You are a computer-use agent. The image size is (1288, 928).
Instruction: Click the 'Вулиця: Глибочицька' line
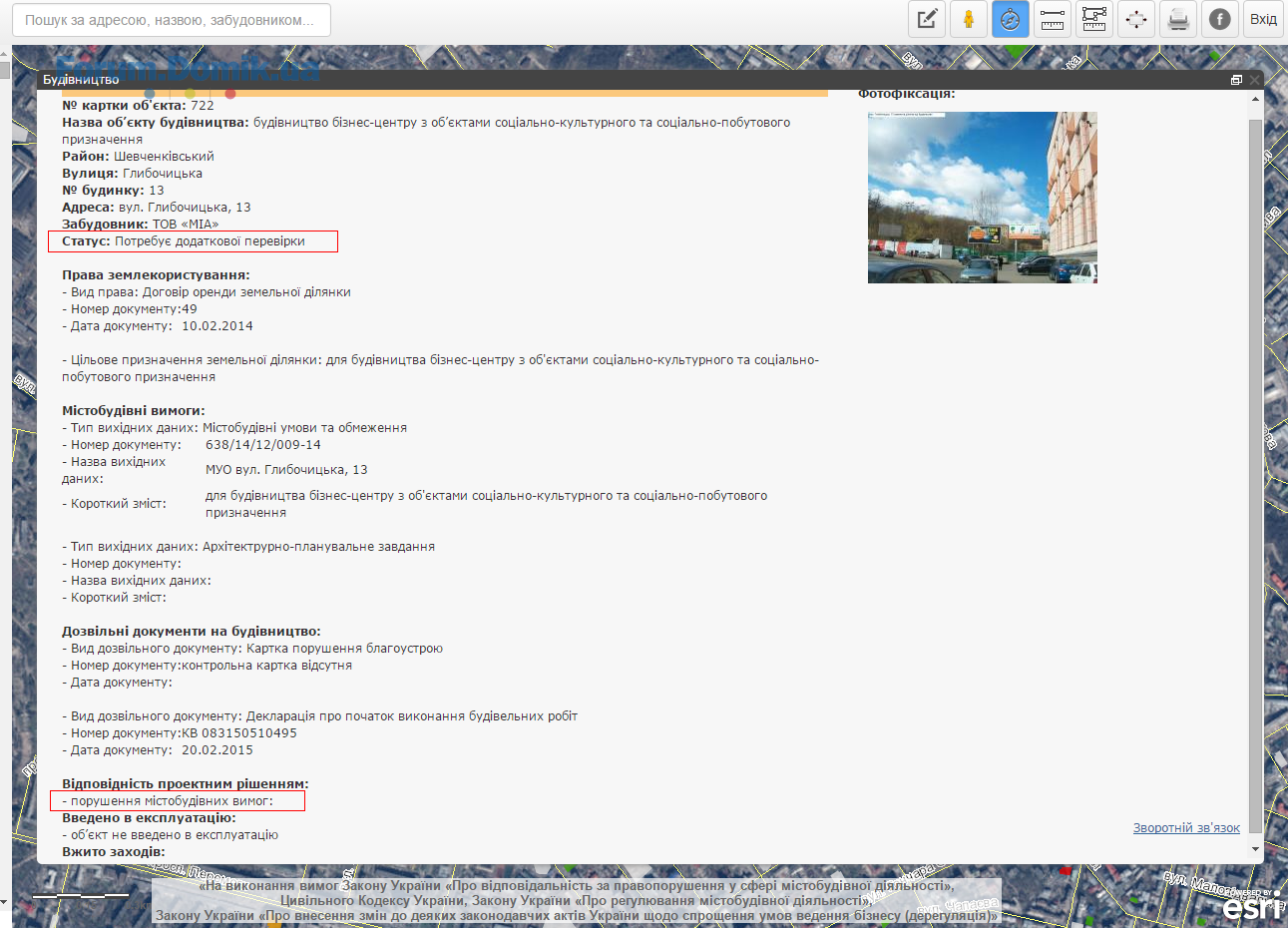[x=132, y=174]
